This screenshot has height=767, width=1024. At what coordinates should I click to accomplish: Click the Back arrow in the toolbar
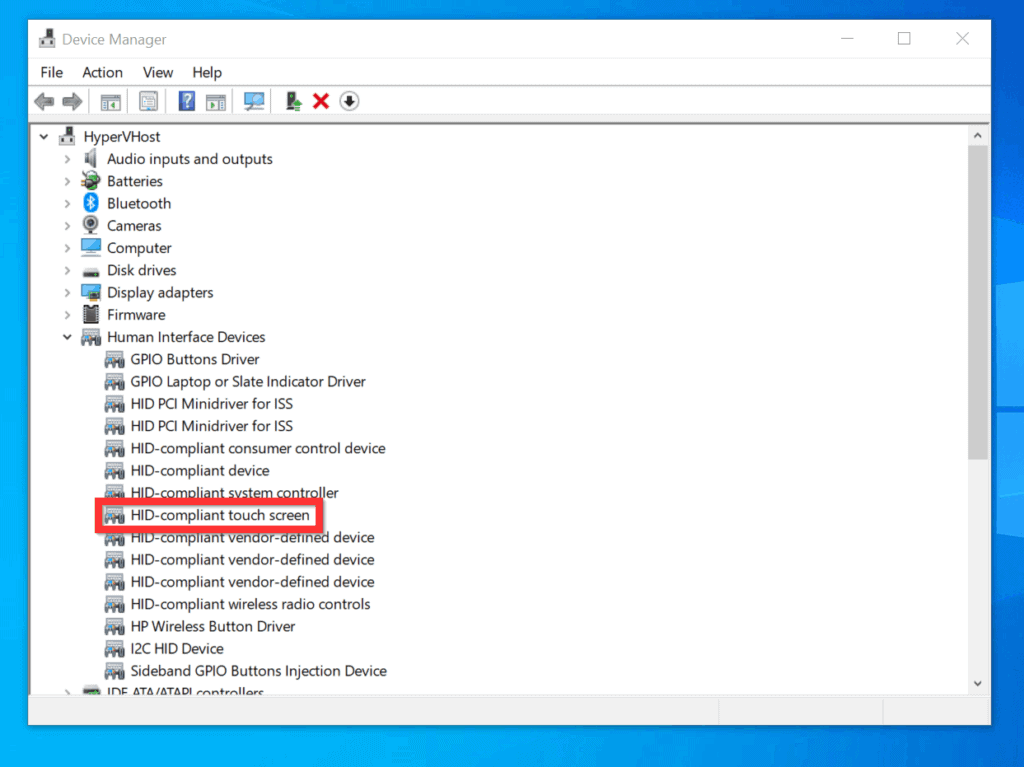(44, 101)
